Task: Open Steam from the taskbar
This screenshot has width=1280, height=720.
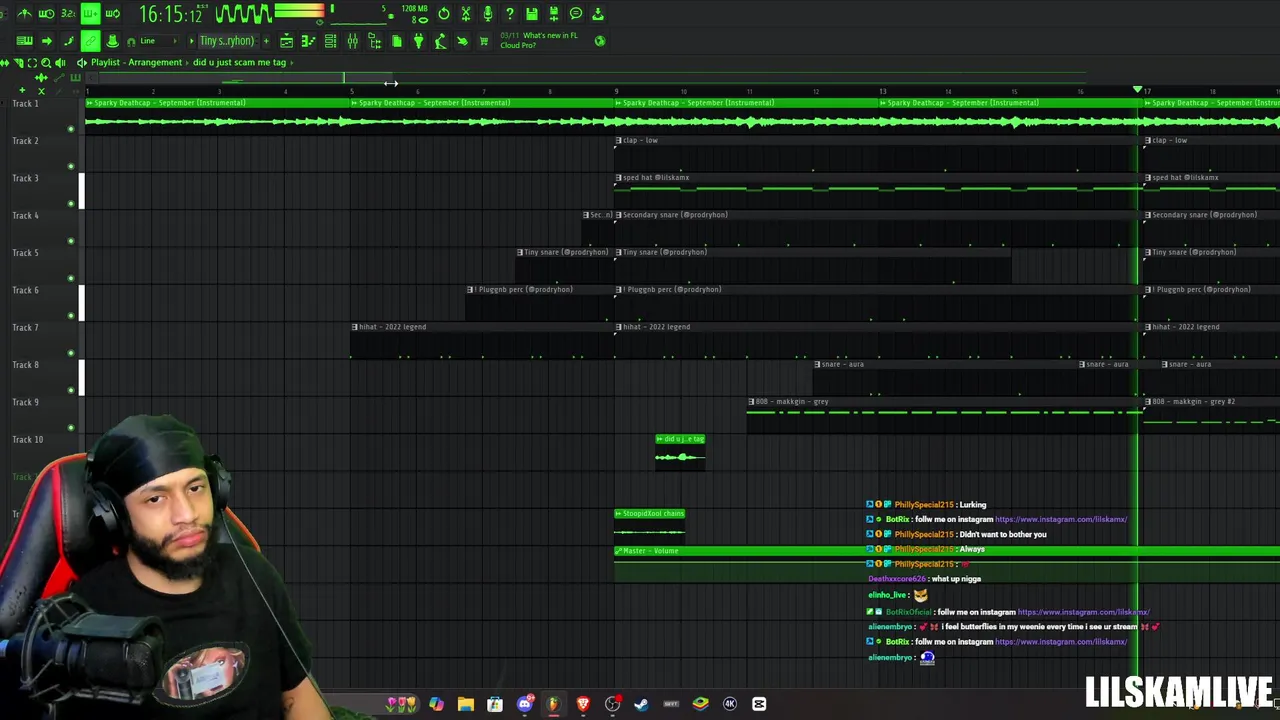Action: (641, 704)
